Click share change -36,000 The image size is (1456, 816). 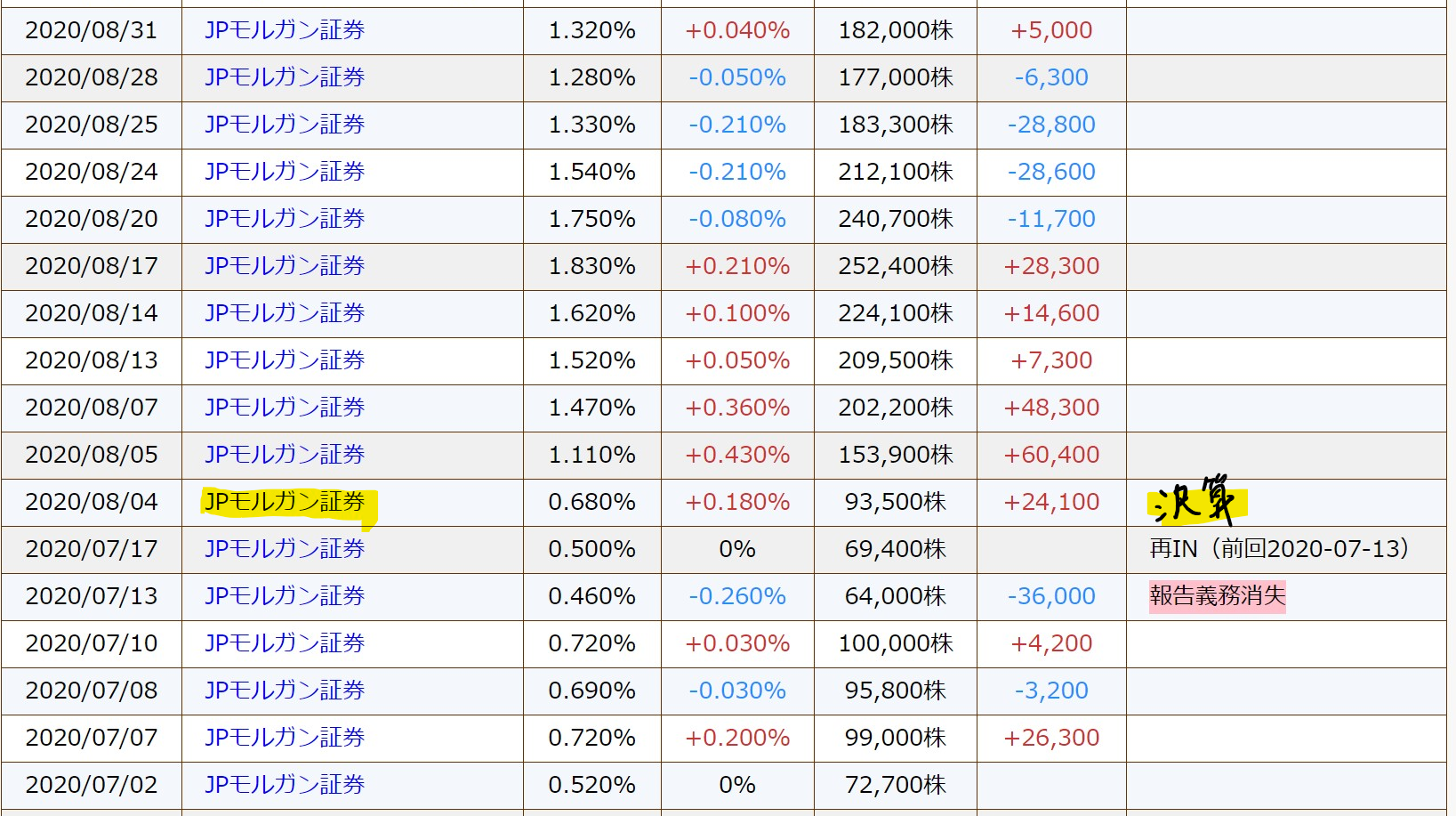pos(1051,596)
